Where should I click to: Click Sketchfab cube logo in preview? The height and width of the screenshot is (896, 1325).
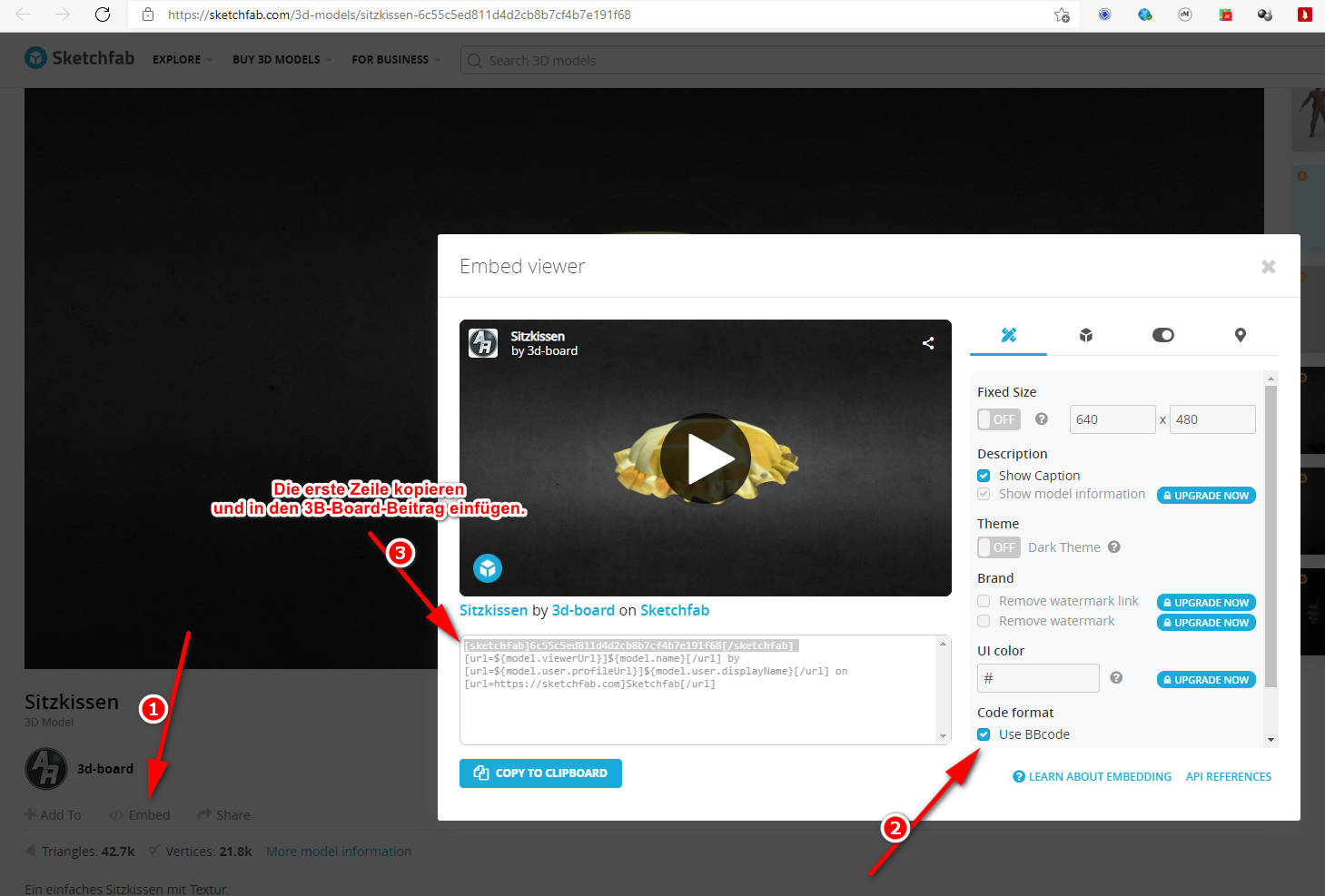488,568
